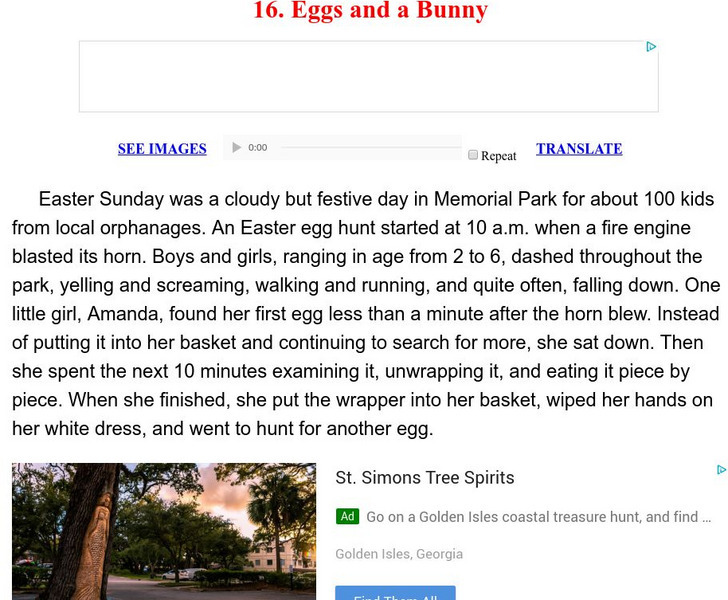Open the TRANSLATE link

579,149
